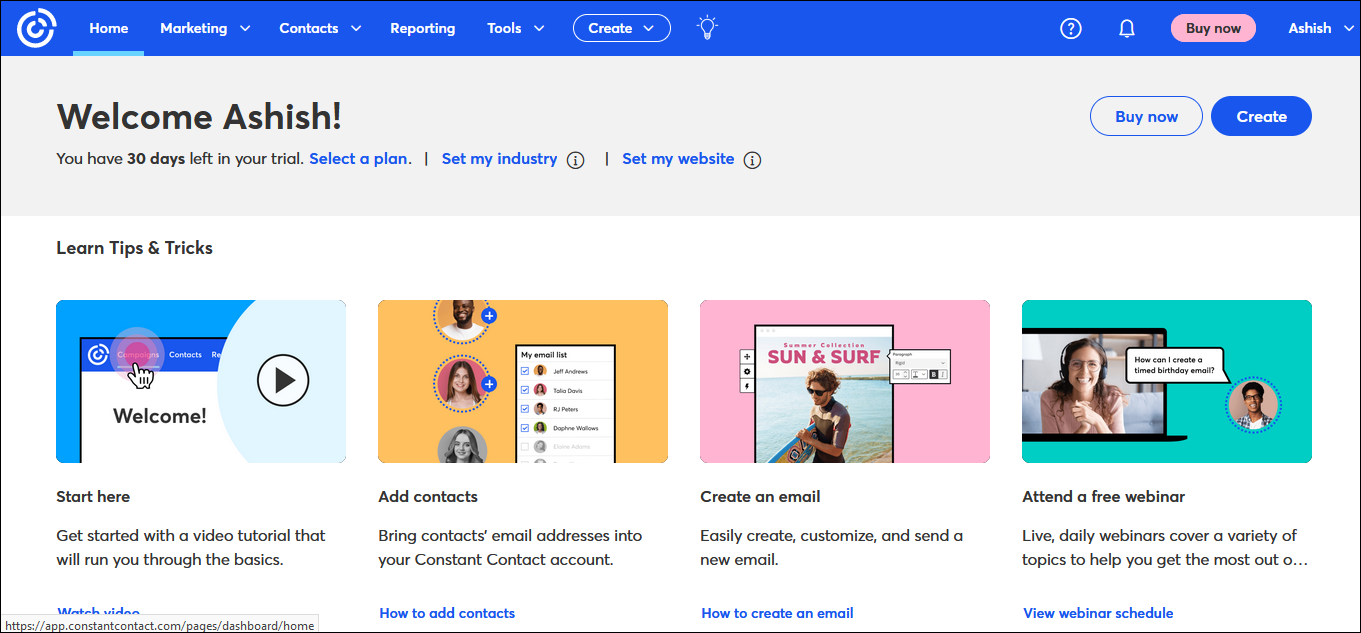Screen dimensions: 1361x633
Task: Open the help question mark icon
Action: (x=1071, y=28)
